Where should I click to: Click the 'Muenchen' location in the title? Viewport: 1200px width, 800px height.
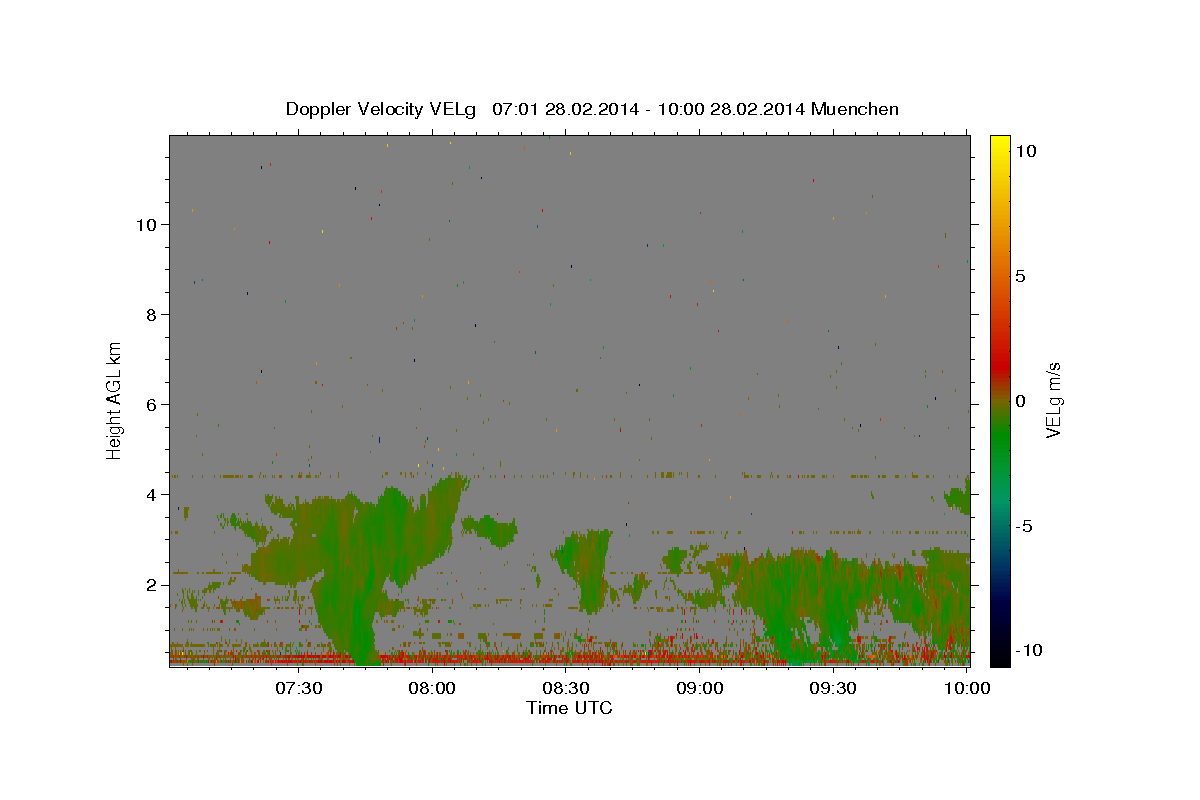click(855, 109)
